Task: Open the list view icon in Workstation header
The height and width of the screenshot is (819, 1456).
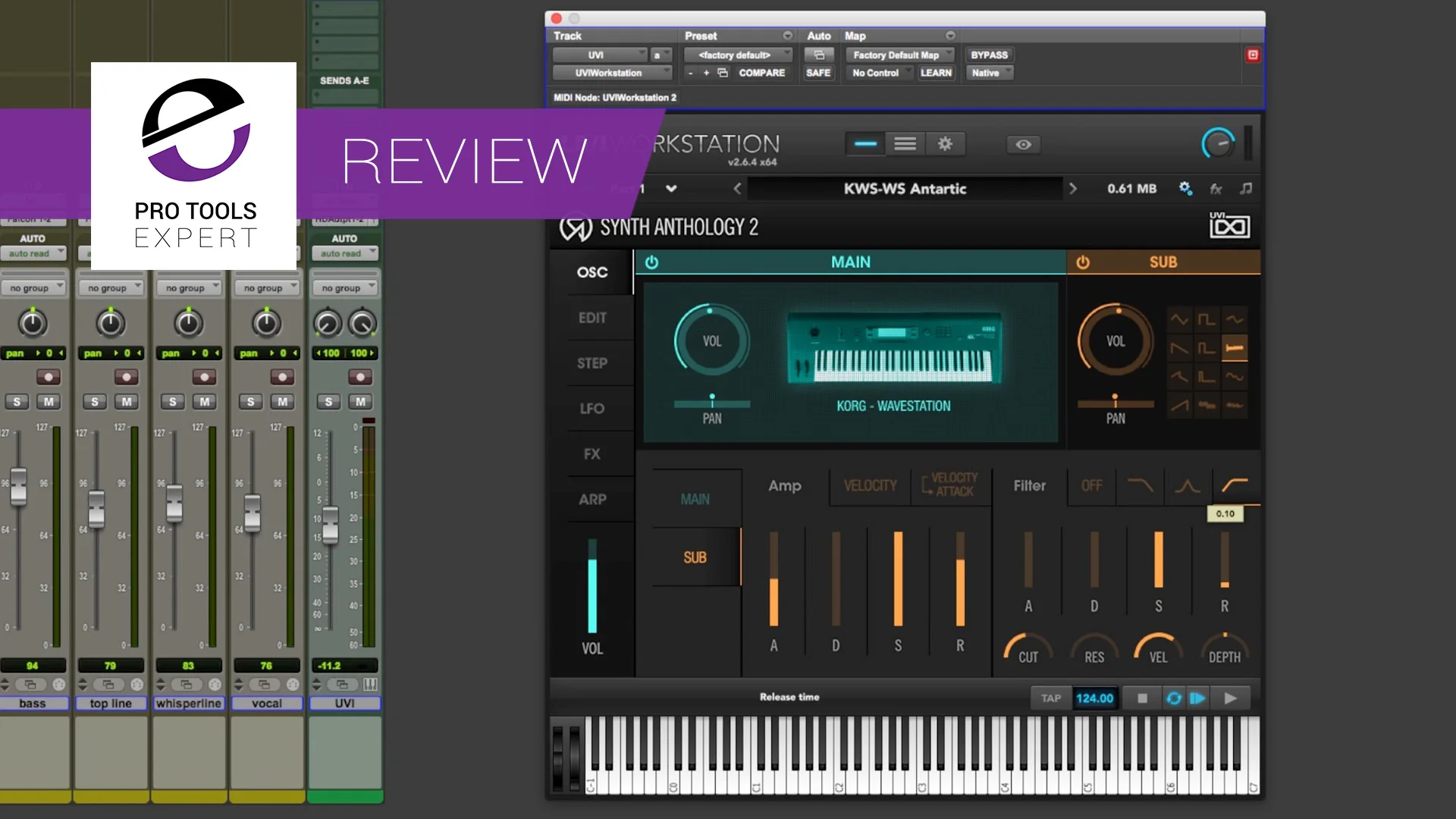Action: point(905,144)
